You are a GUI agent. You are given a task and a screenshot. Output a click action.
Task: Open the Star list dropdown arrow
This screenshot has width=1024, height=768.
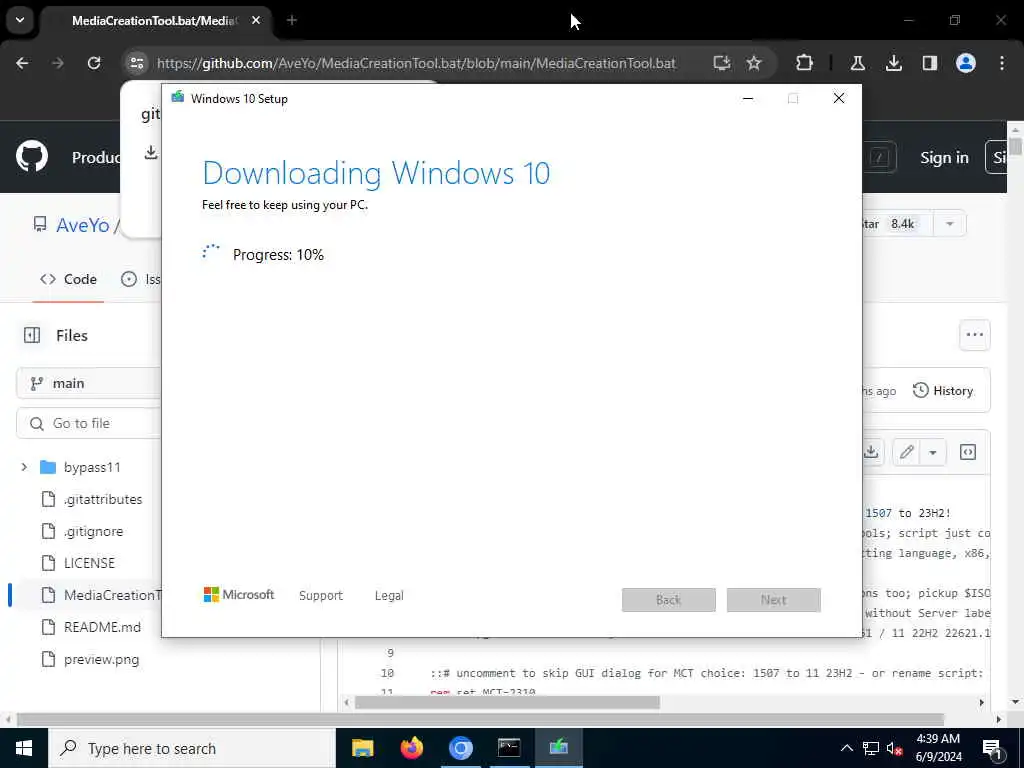950,224
